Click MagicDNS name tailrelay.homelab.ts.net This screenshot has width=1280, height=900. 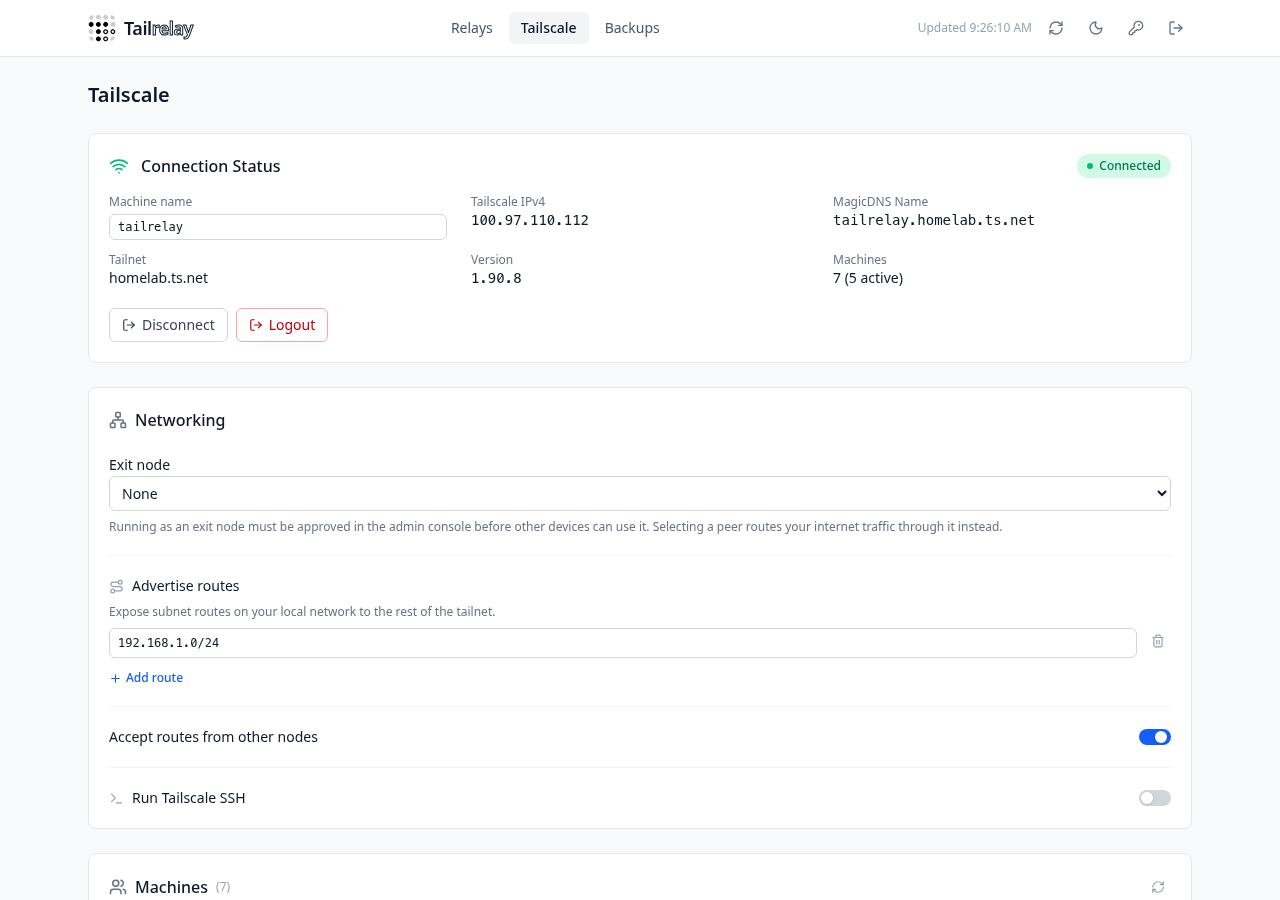pos(934,220)
